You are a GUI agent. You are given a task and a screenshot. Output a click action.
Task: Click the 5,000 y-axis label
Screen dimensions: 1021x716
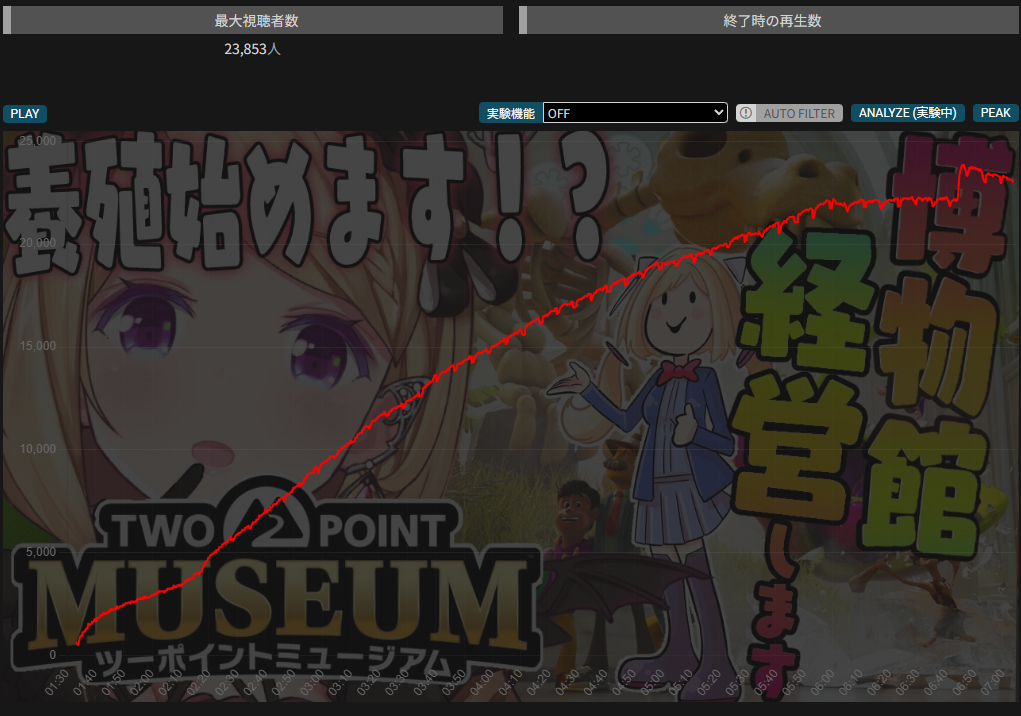[x=40, y=551]
